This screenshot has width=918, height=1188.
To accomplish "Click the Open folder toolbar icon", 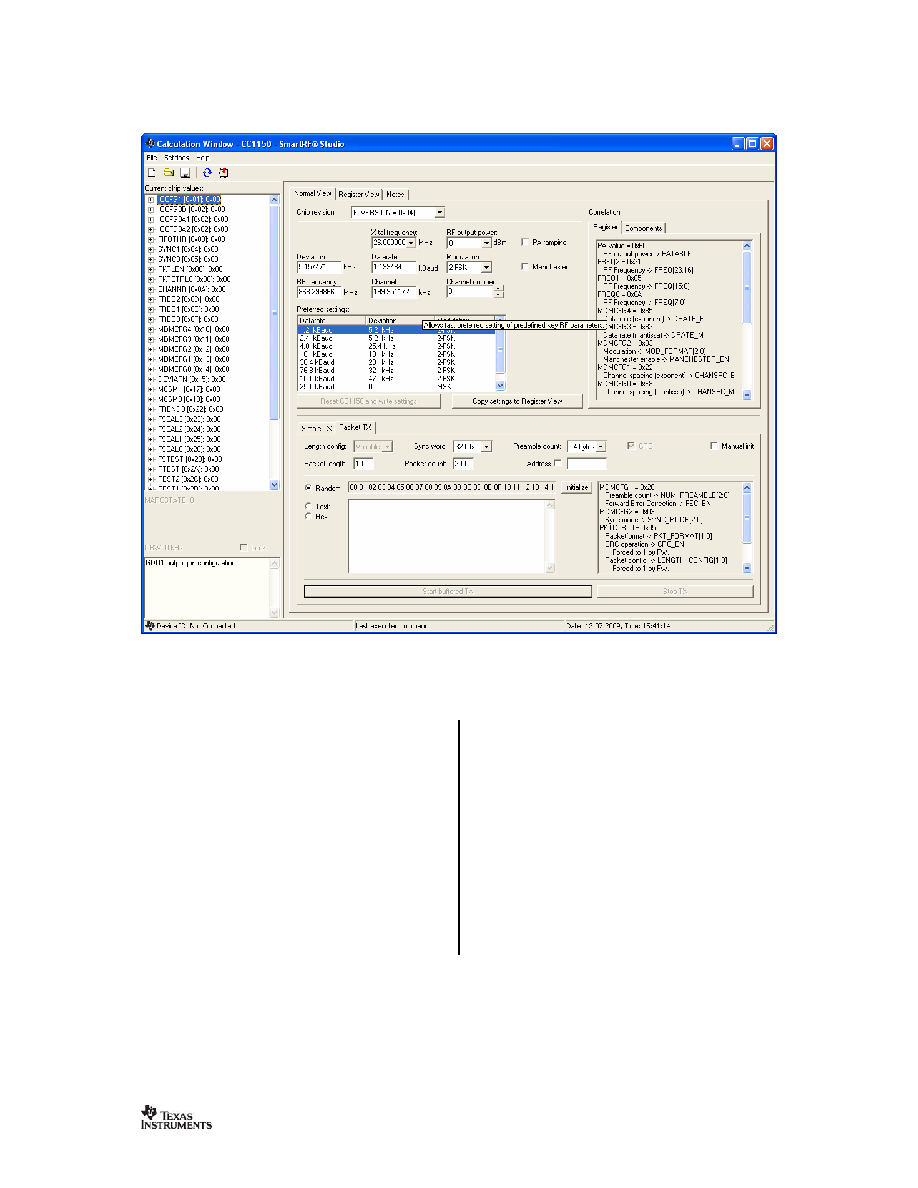I will (x=169, y=173).
